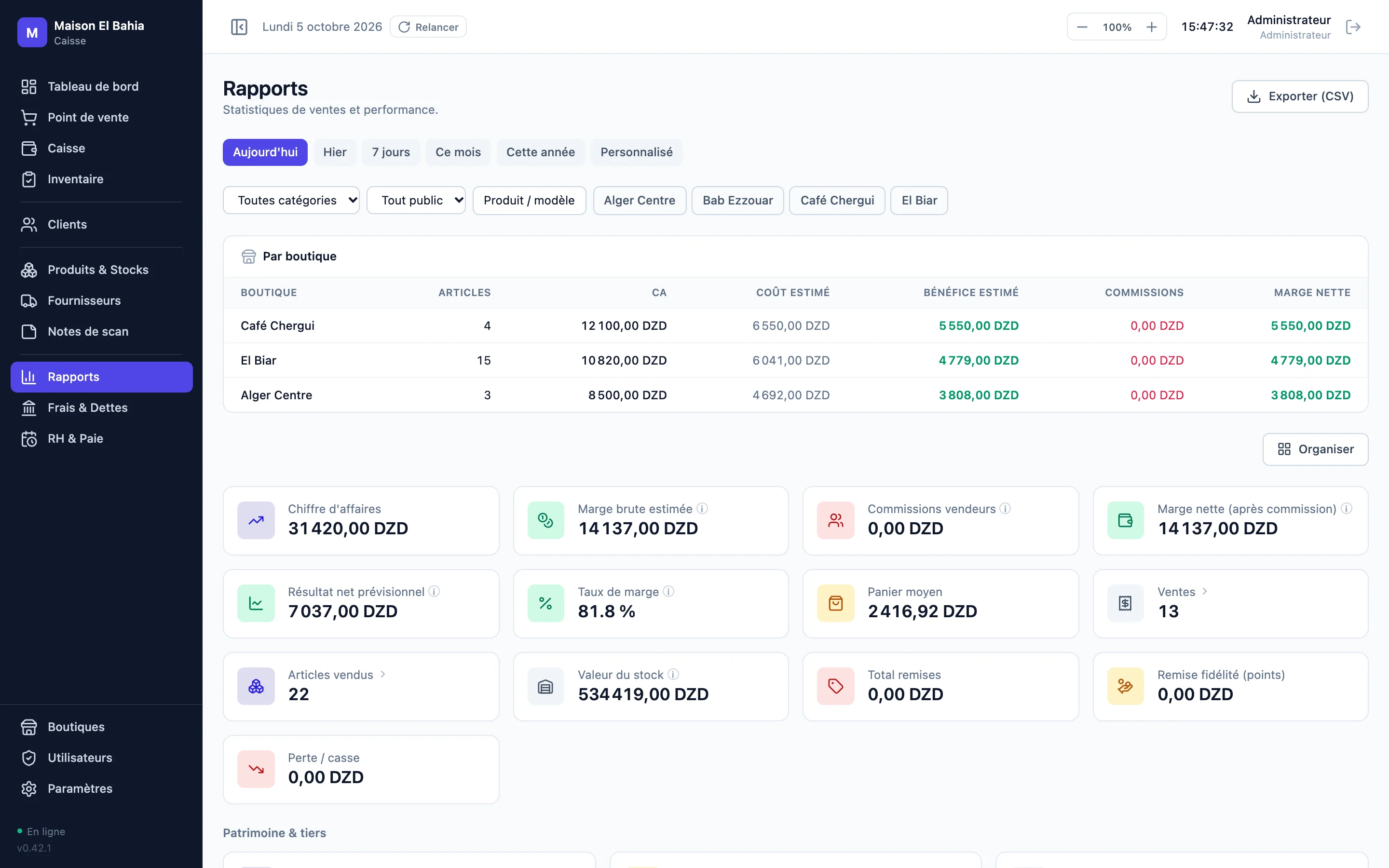Click info icon beside Commissions vendeurs

point(1005,509)
